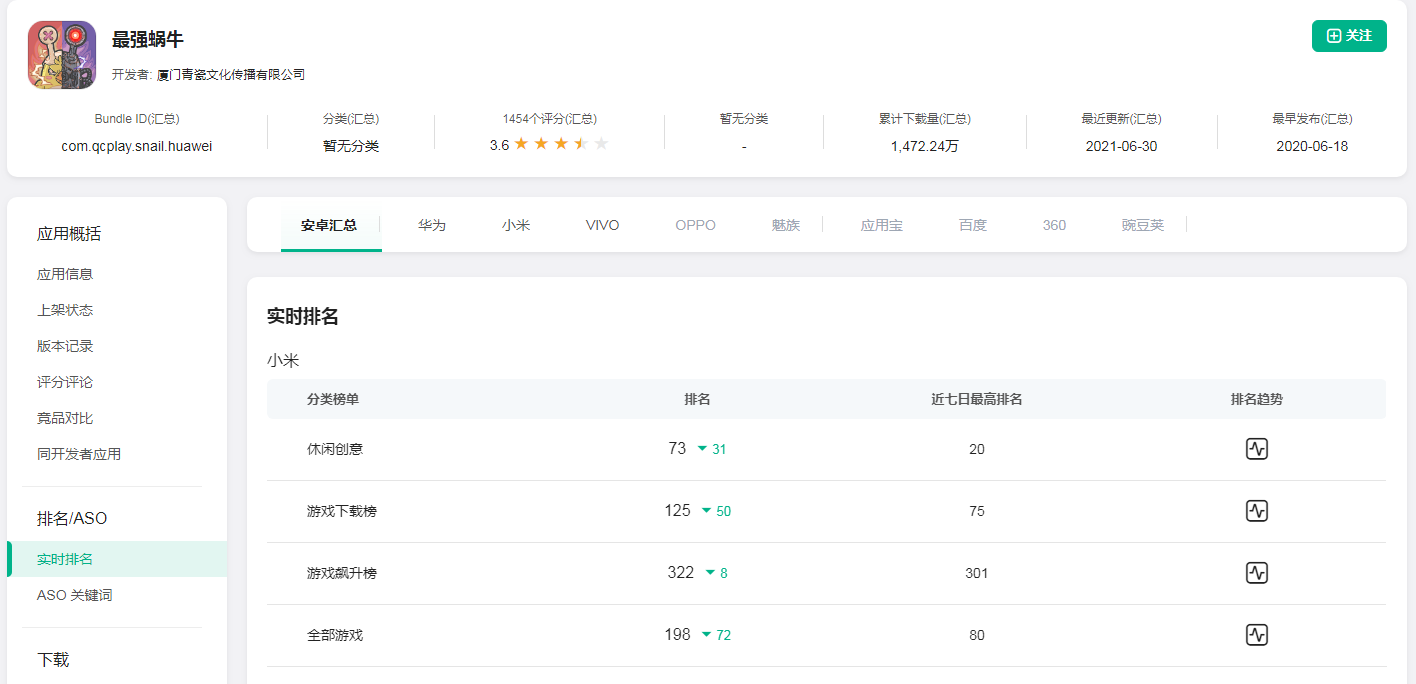Select the 安卓汇总 tab
Viewport: 1416px width, 684px height.
tap(329, 225)
